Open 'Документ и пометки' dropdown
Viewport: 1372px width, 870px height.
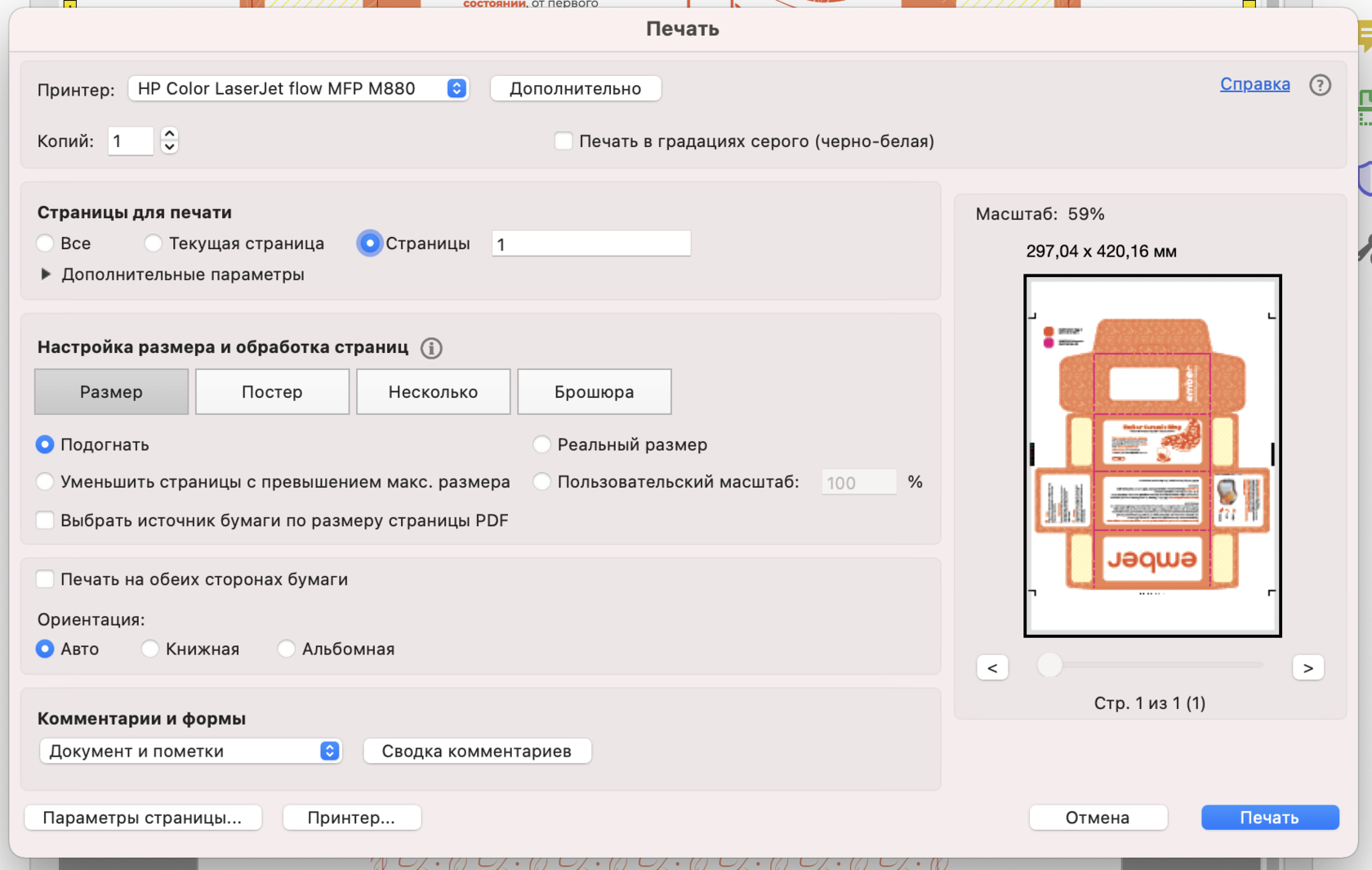tap(190, 751)
